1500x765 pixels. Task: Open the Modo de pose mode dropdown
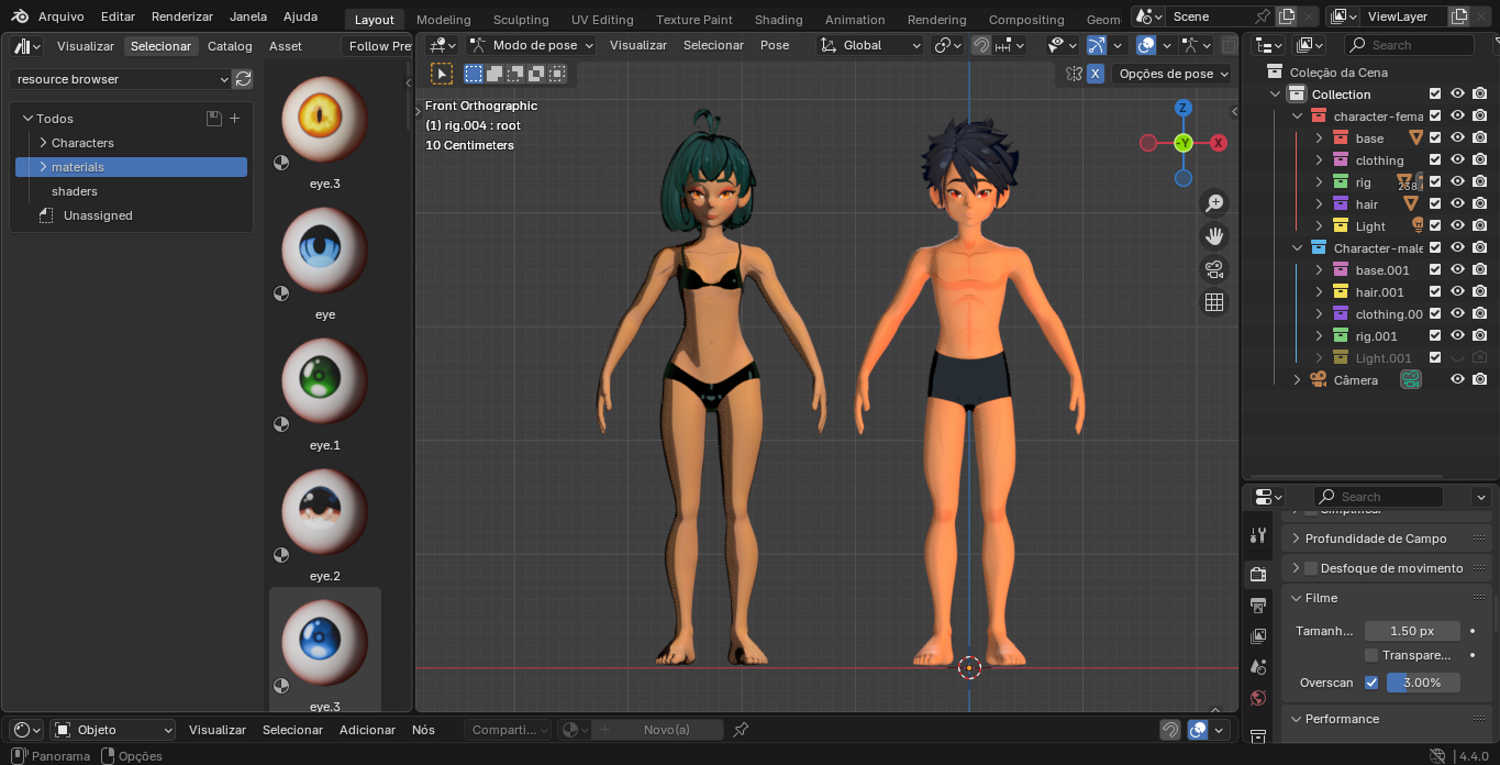531,45
